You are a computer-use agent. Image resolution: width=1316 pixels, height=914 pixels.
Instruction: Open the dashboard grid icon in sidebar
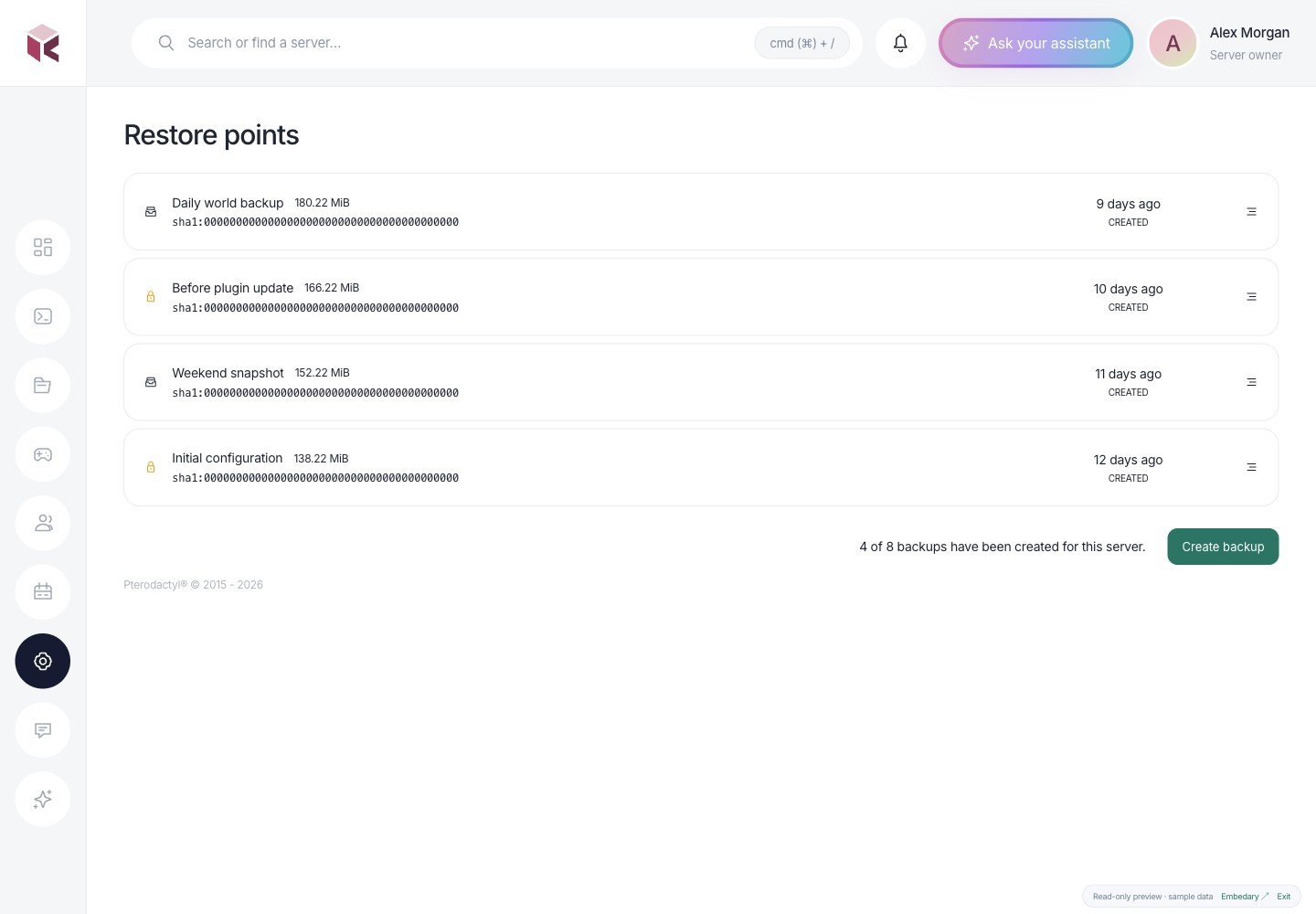[43, 248]
